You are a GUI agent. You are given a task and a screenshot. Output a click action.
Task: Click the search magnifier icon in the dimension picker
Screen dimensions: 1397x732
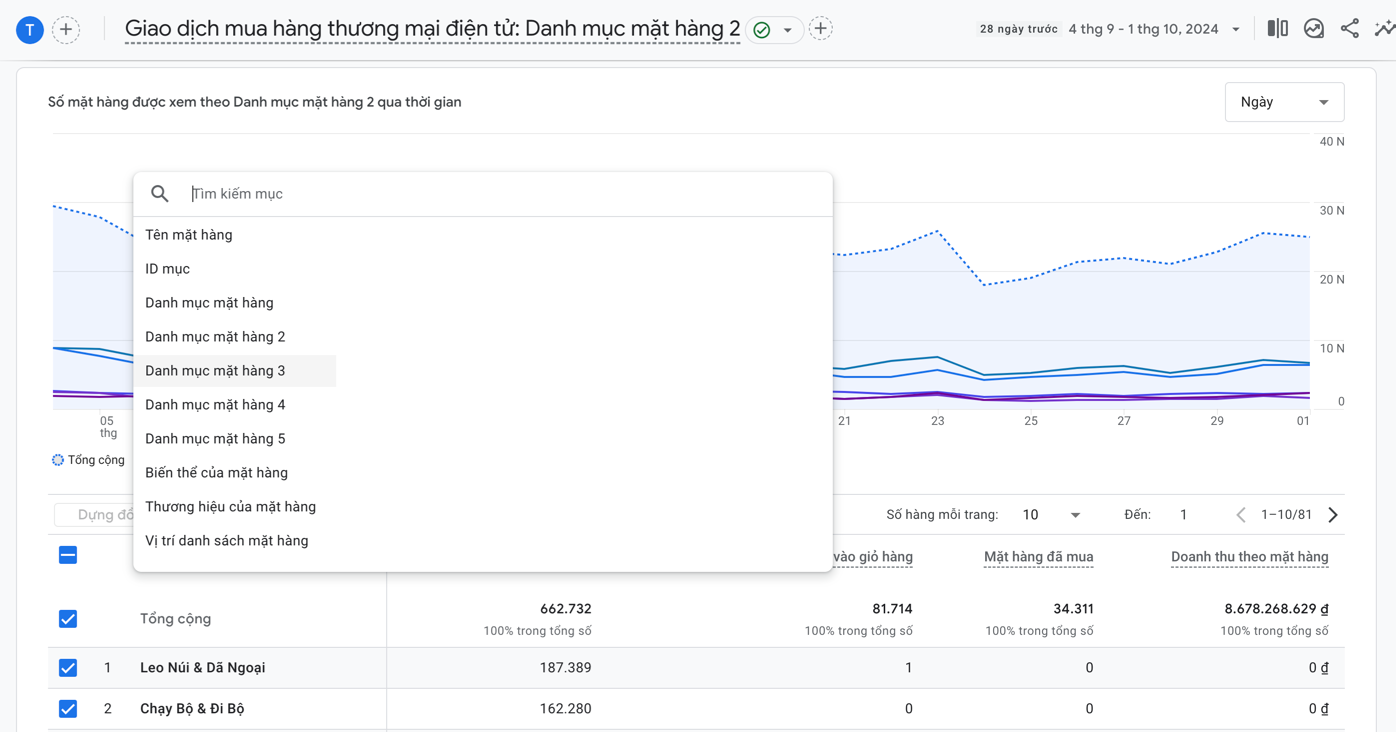tap(160, 194)
